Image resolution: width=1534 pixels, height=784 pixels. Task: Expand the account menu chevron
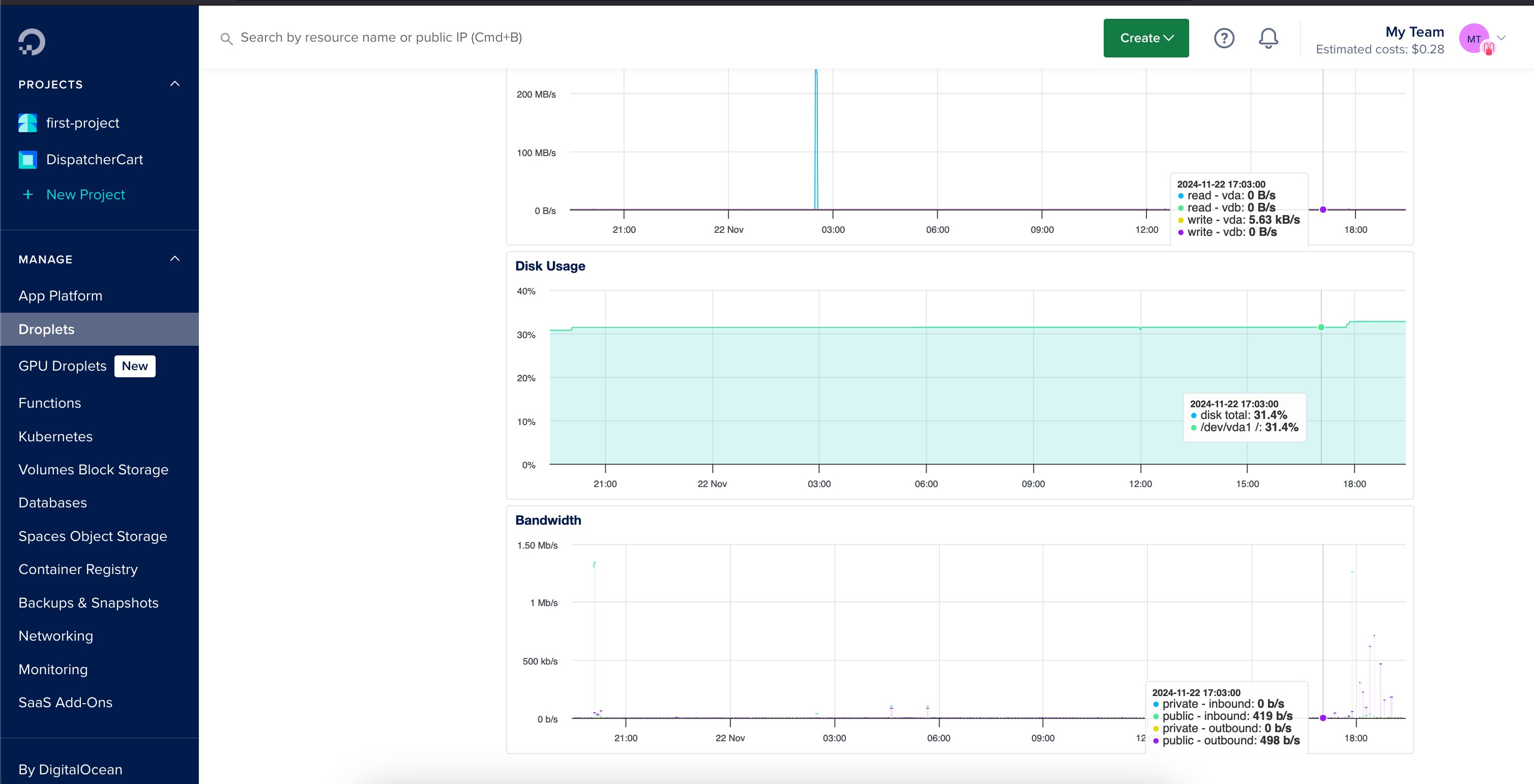(x=1501, y=38)
